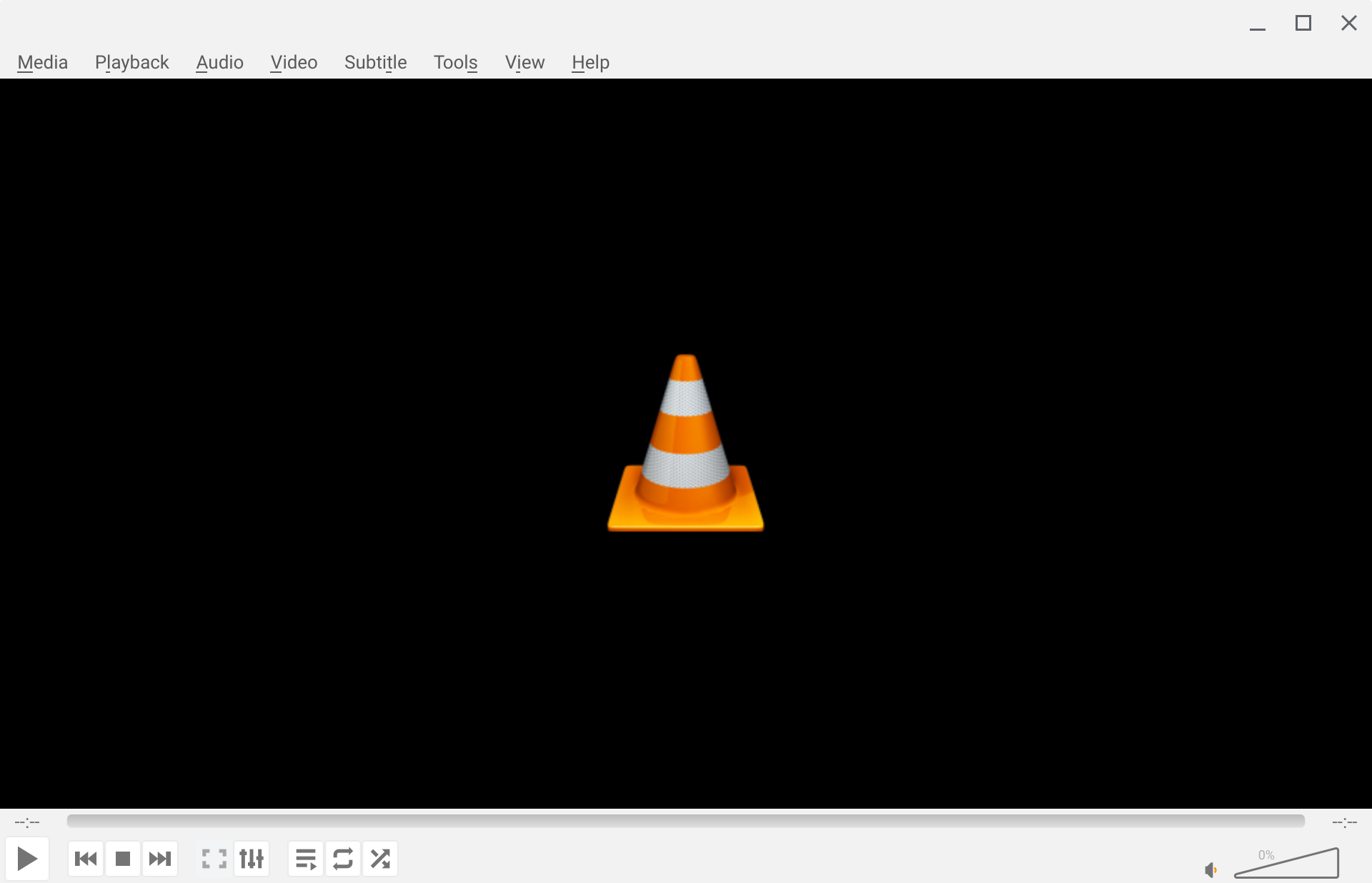1372x883 pixels.
Task: Open the Playback menu
Action: [x=131, y=62]
